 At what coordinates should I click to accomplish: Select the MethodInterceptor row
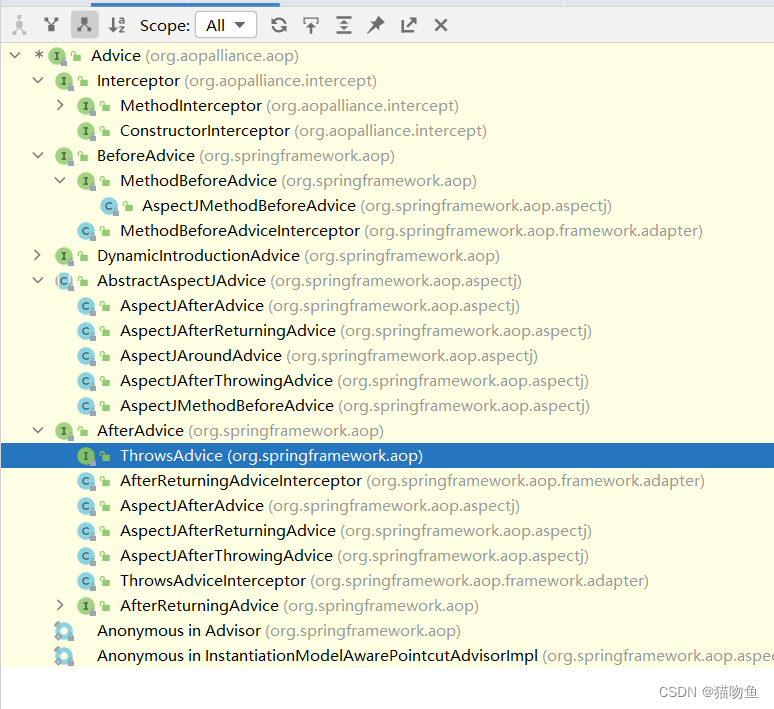pyautogui.click(x=387, y=106)
